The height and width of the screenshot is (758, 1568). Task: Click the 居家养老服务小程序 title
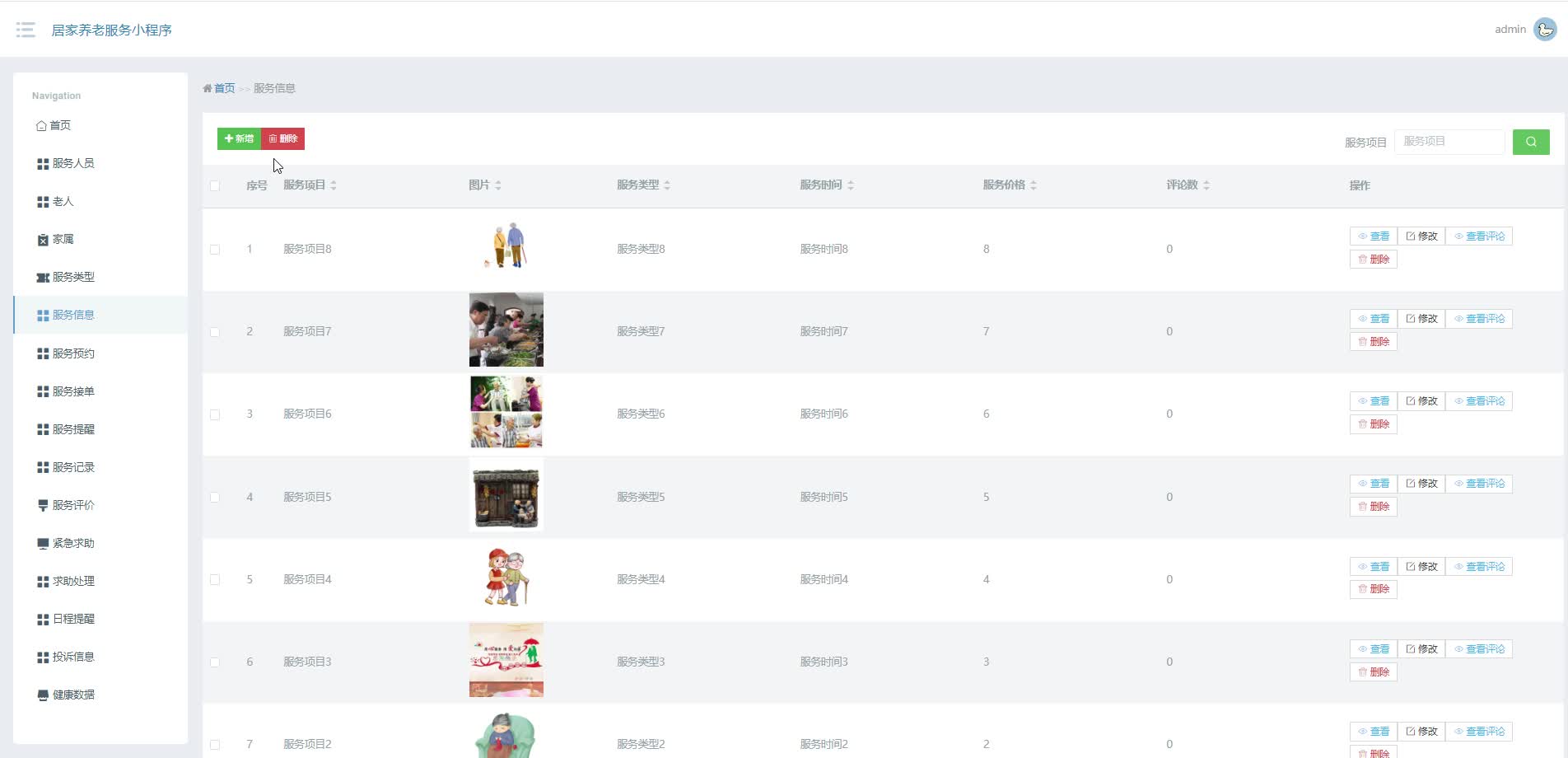click(x=112, y=30)
